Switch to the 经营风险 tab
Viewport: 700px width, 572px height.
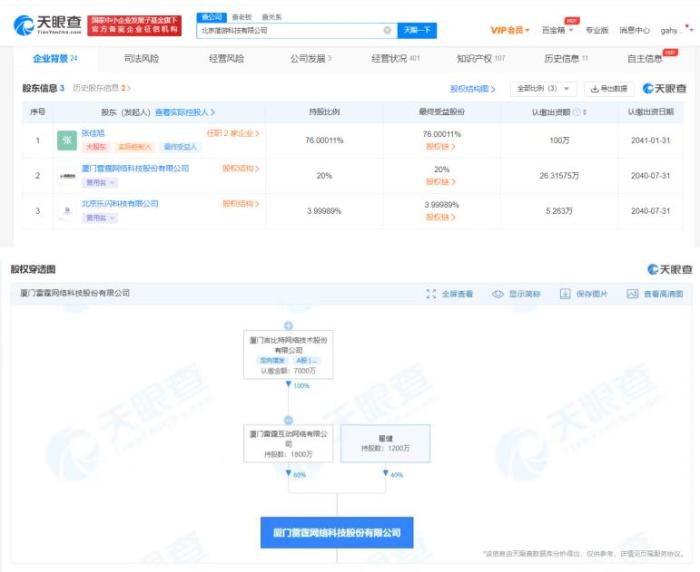(226, 58)
